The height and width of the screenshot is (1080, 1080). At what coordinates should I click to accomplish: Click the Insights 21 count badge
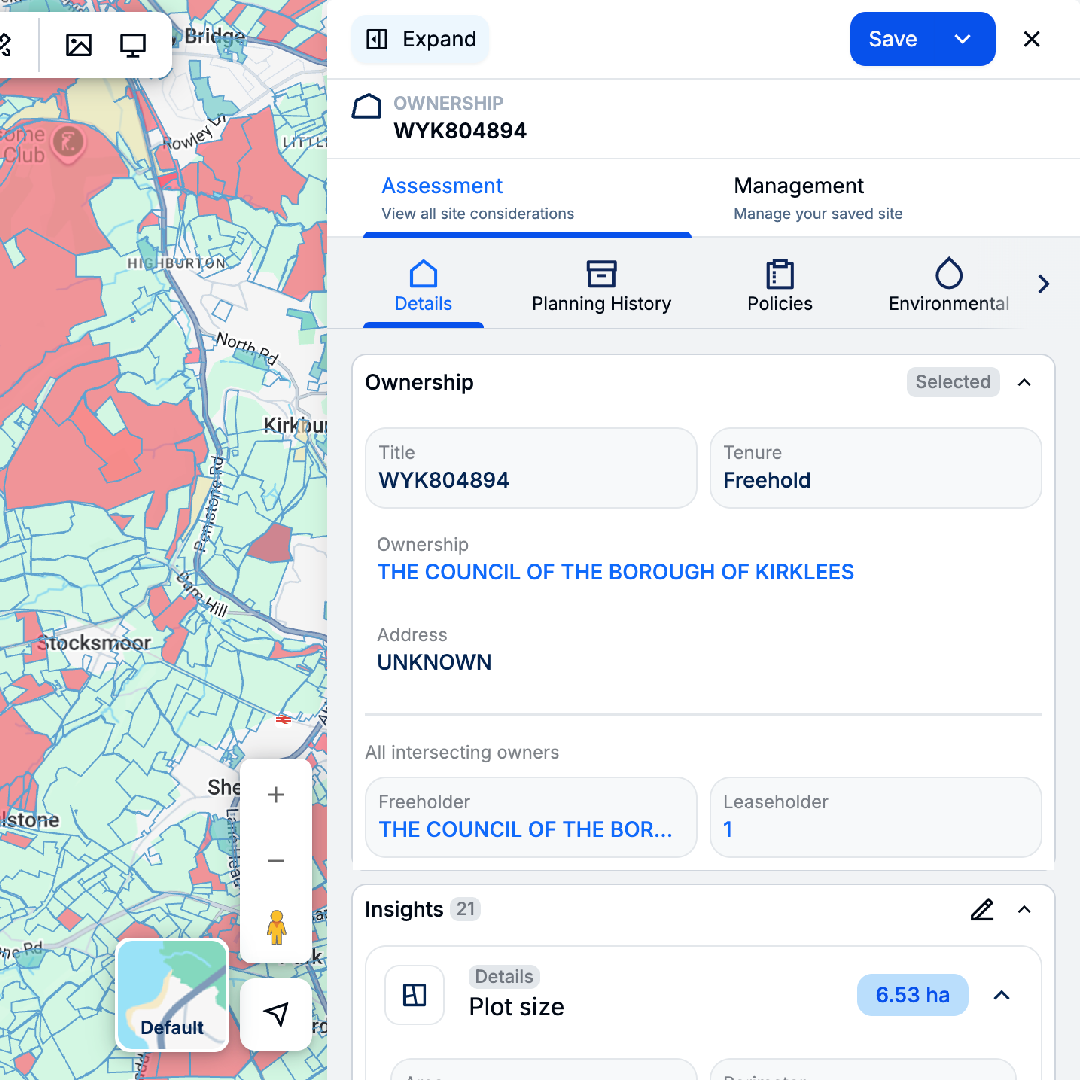[x=466, y=909]
